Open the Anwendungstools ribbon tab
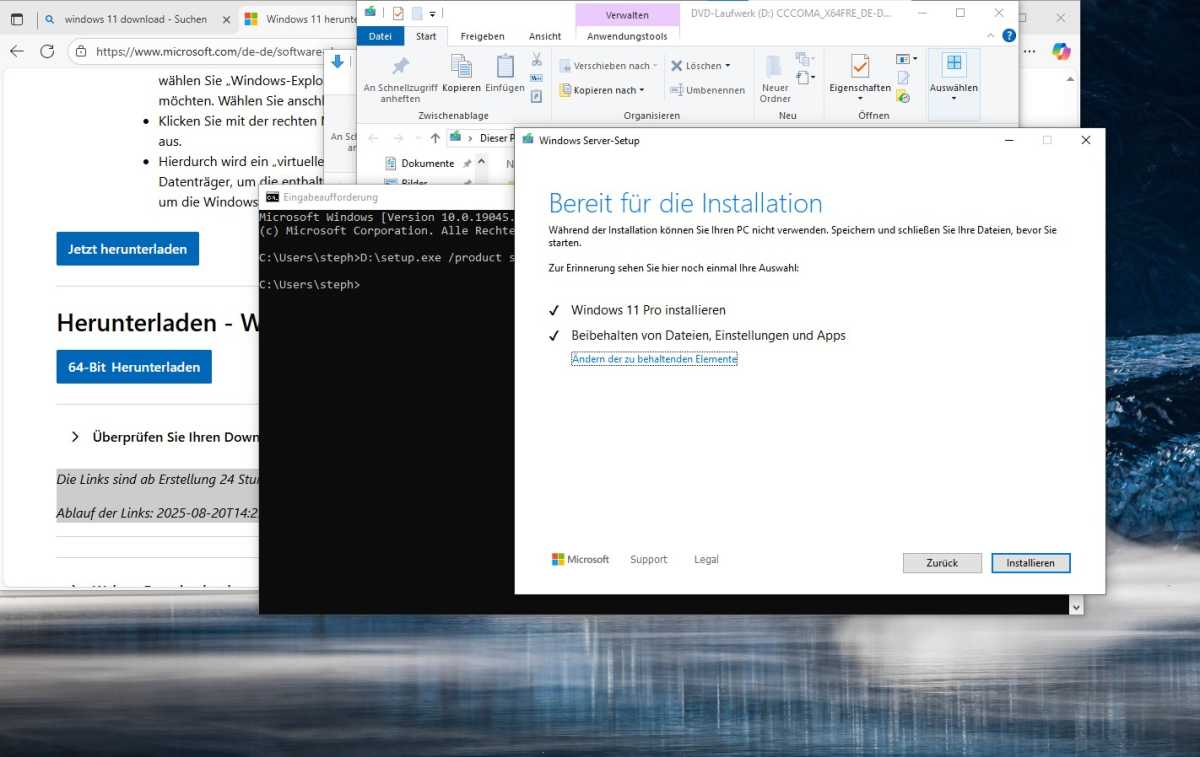Image resolution: width=1200 pixels, height=757 pixels. (627, 36)
